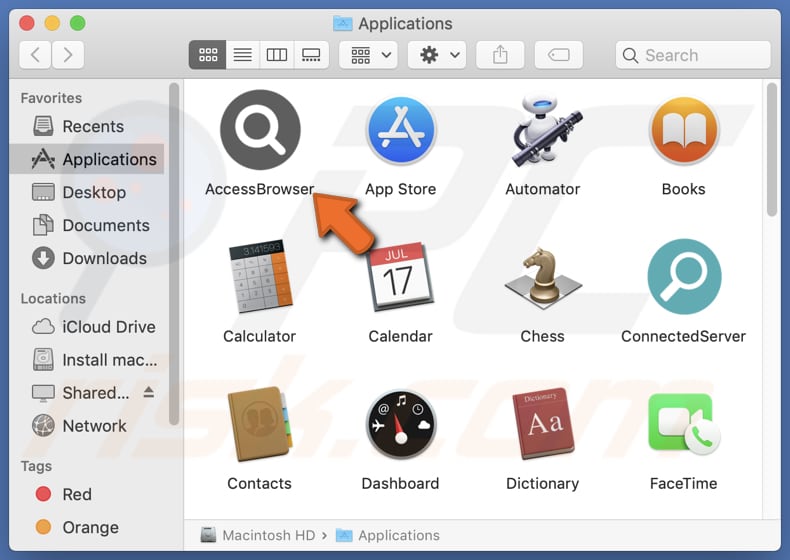790x560 pixels.
Task: Click Applications folder in the path bar
Action: [x=388, y=535]
